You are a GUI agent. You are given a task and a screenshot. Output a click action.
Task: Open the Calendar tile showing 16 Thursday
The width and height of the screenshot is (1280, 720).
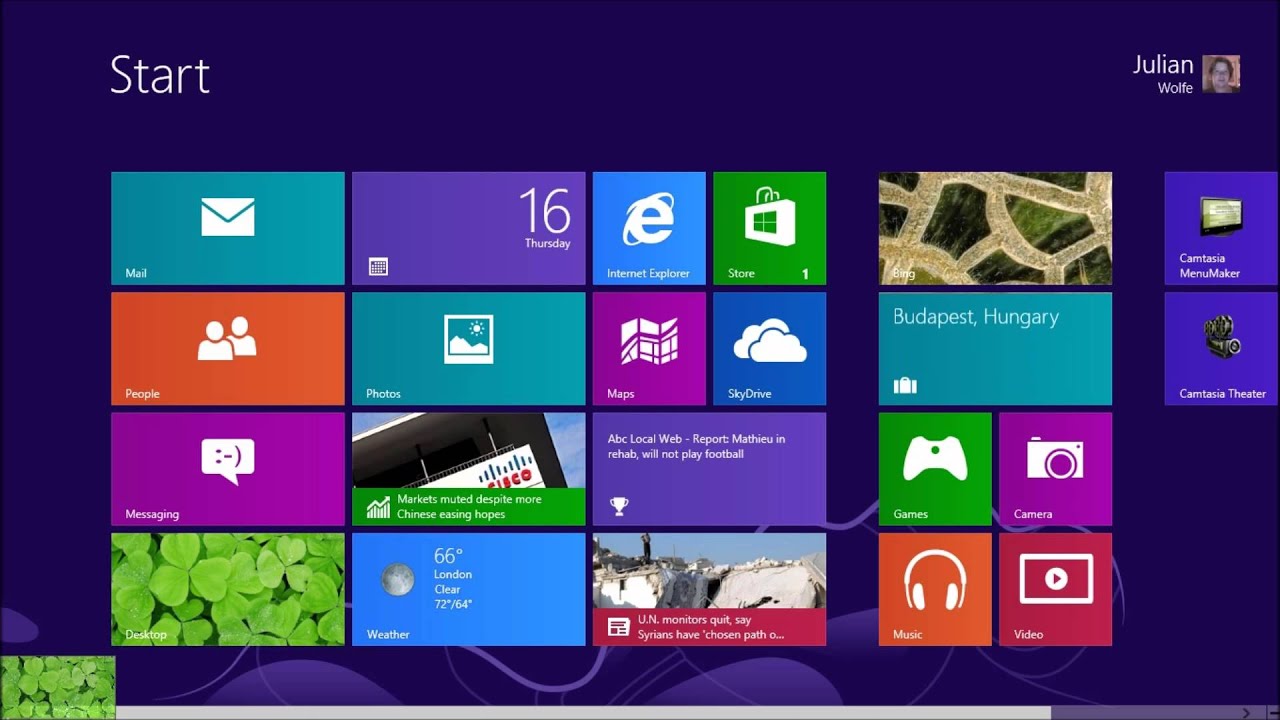tap(469, 228)
